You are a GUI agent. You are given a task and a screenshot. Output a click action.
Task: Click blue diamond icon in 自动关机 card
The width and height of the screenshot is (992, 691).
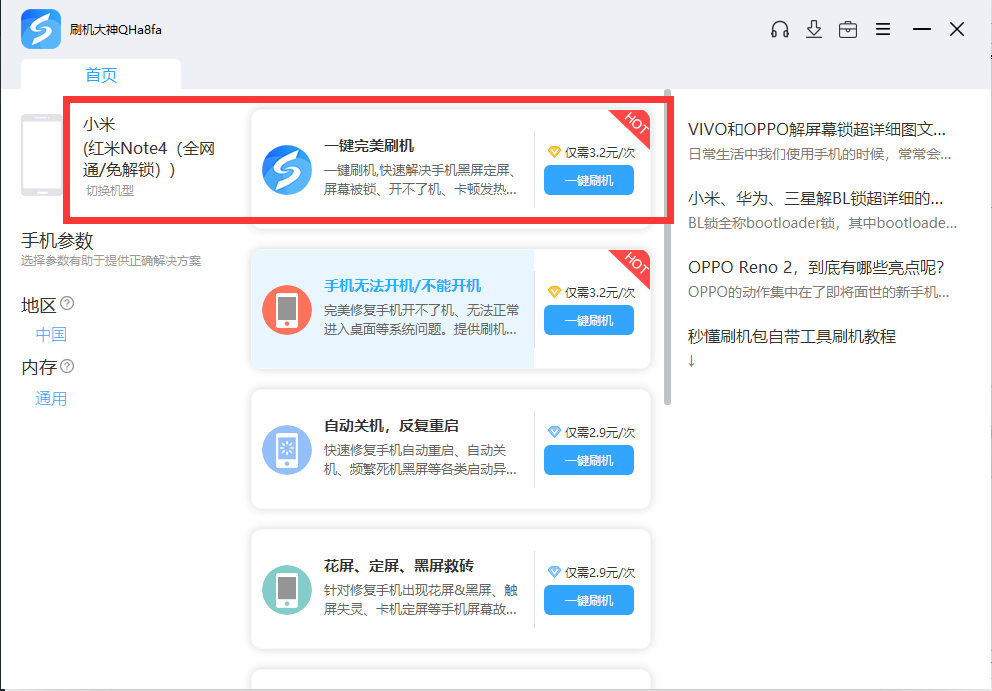(x=554, y=432)
